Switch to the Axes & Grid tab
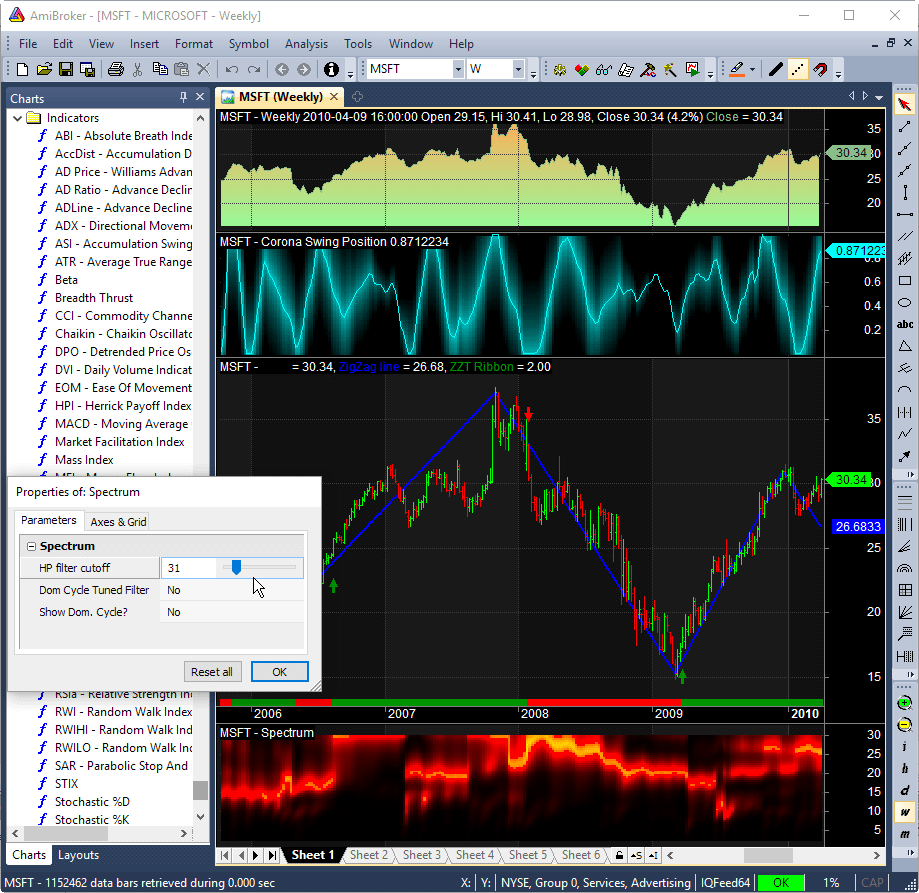 118,521
